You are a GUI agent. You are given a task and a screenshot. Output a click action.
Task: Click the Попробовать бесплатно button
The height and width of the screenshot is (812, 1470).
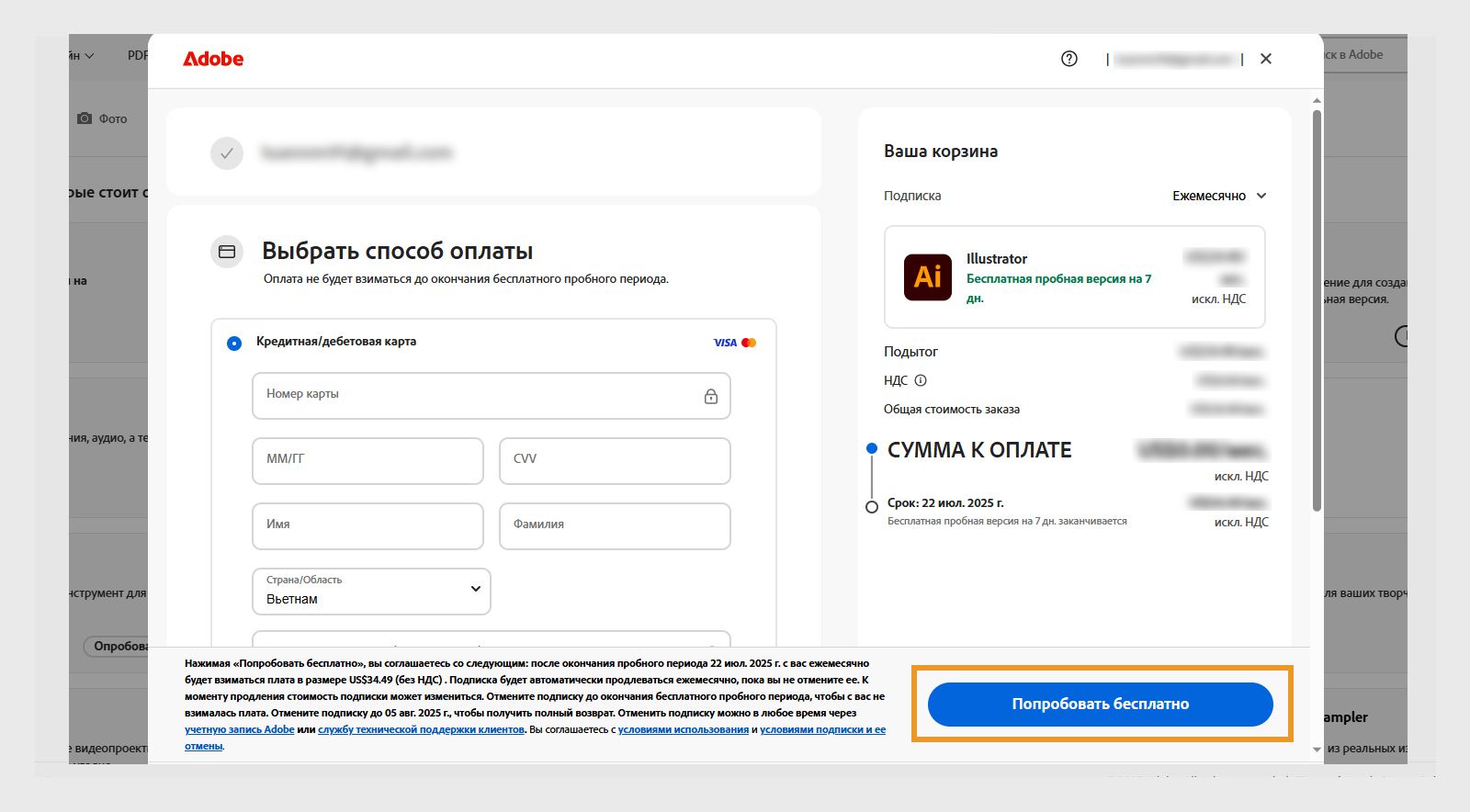tap(1101, 704)
